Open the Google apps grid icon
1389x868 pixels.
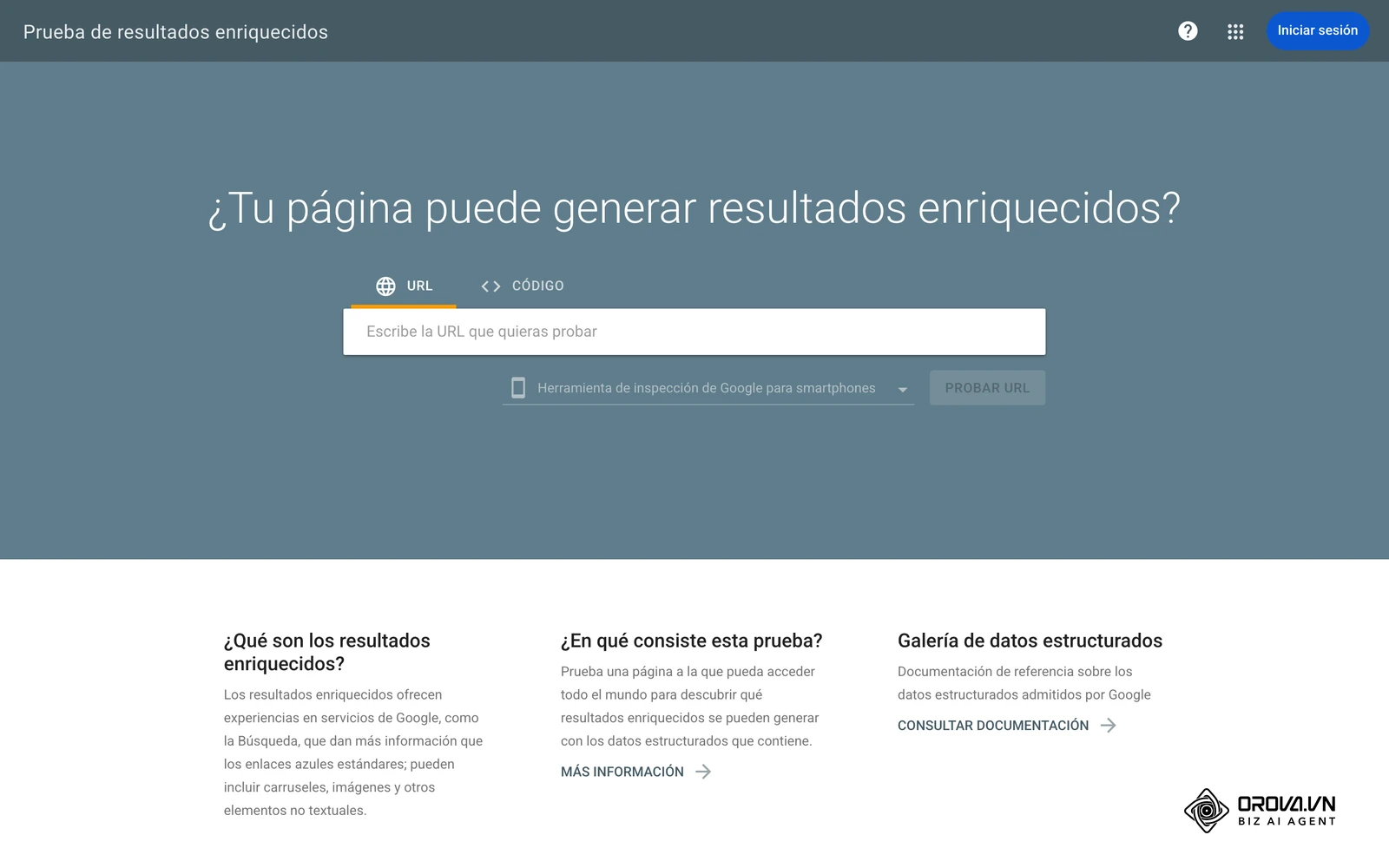[x=1235, y=31]
